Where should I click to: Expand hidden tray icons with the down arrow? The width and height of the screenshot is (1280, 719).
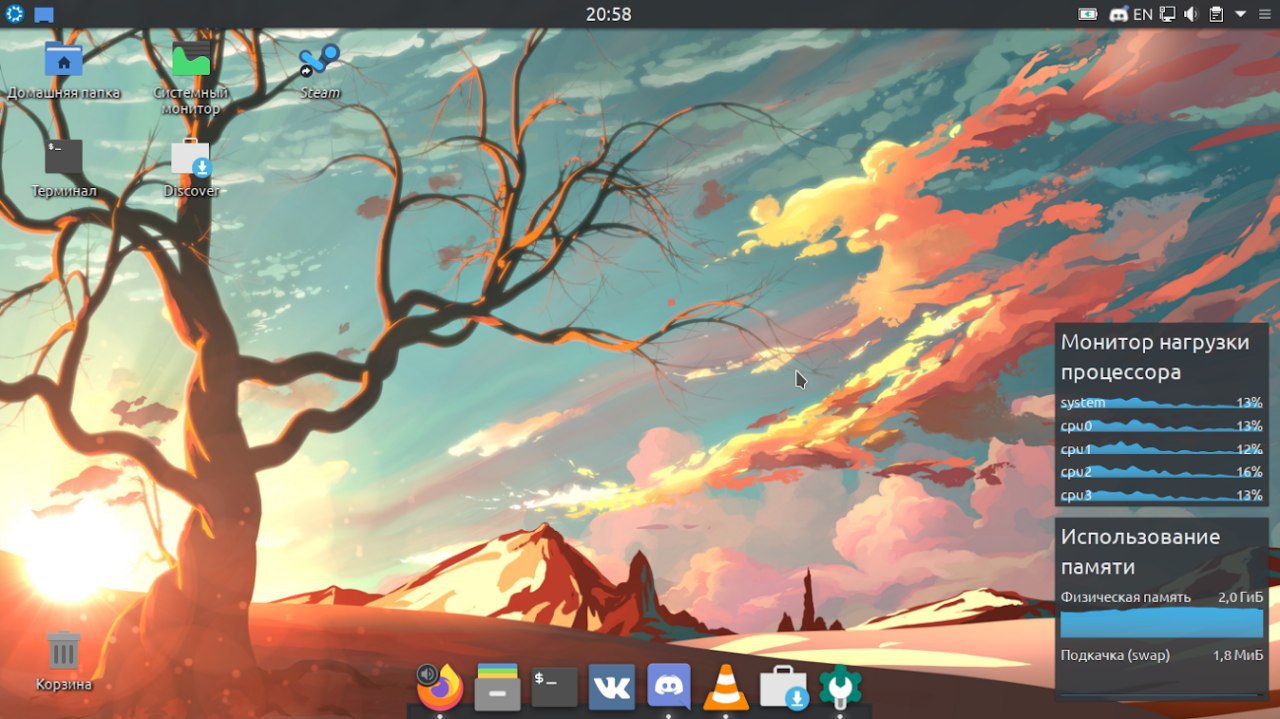coord(1241,14)
